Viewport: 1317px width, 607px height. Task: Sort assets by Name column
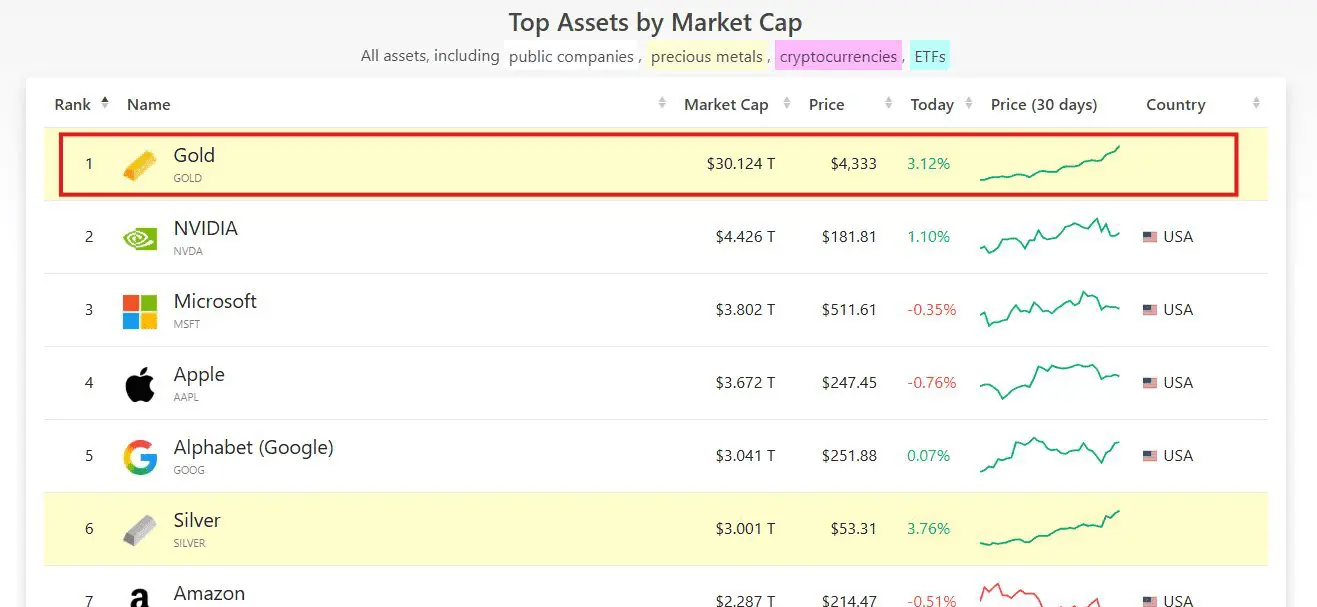[x=149, y=105]
